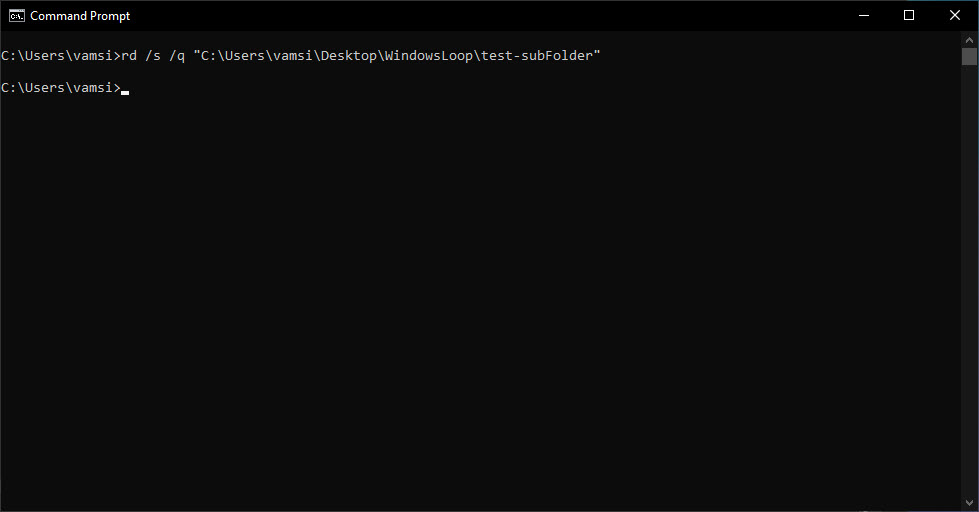
Task: Click the scrollbar up arrow
Action: 969,40
